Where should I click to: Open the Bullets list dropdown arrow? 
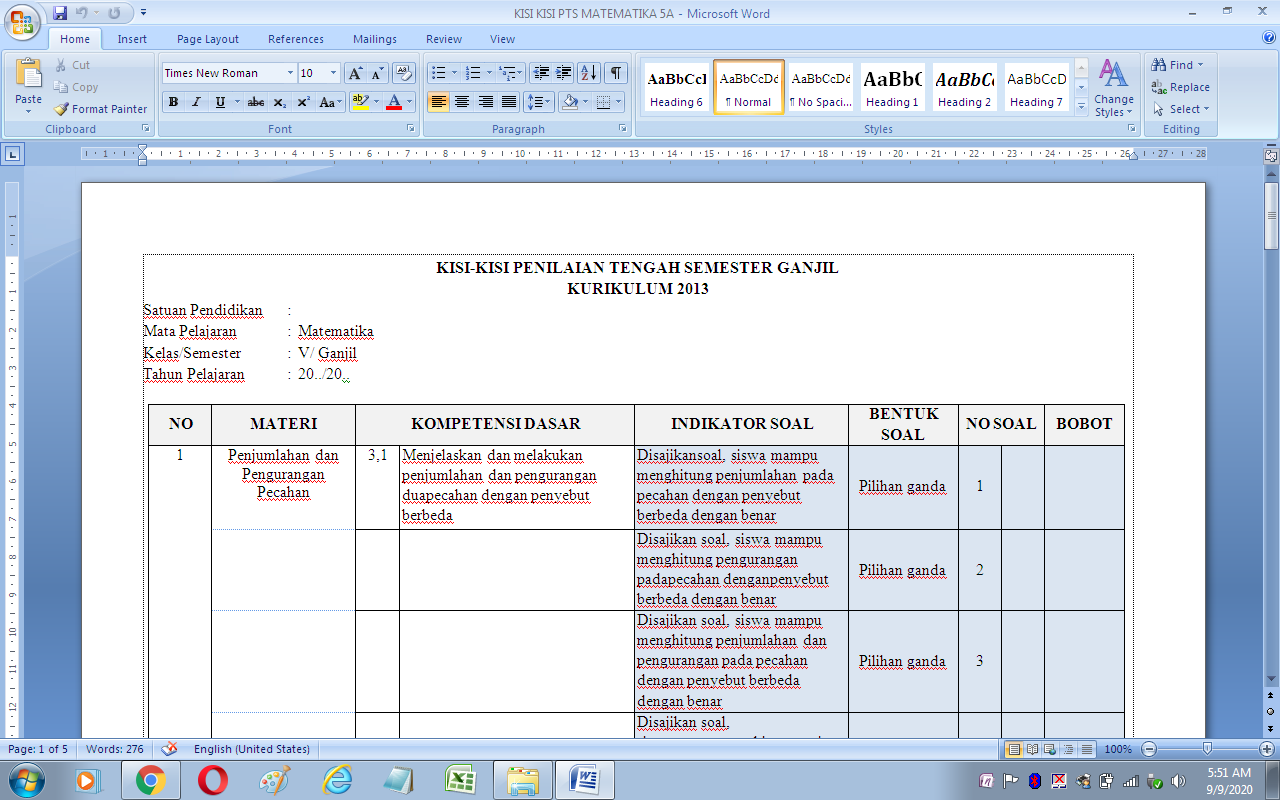pyautogui.click(x=454, y=73)
